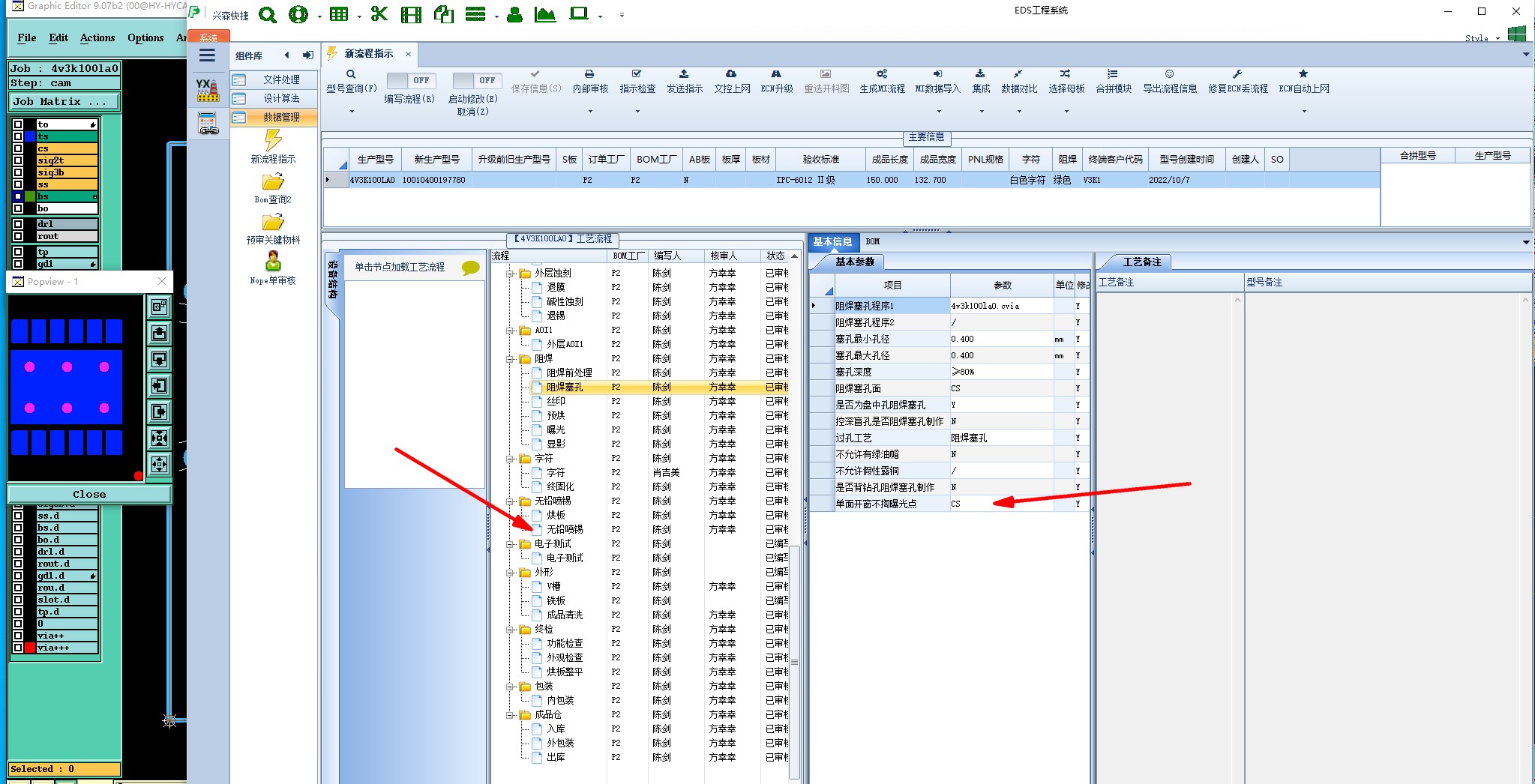This screenshot has height=784, width=1535.
Task: Collapse the 阻焊 tree node
Action: point(511,359)
